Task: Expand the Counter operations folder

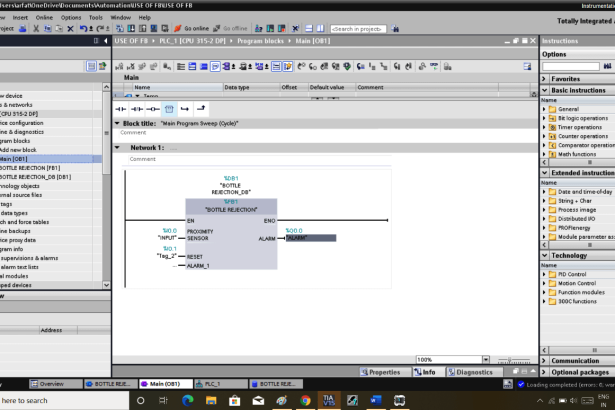Action: click(545, 136)
